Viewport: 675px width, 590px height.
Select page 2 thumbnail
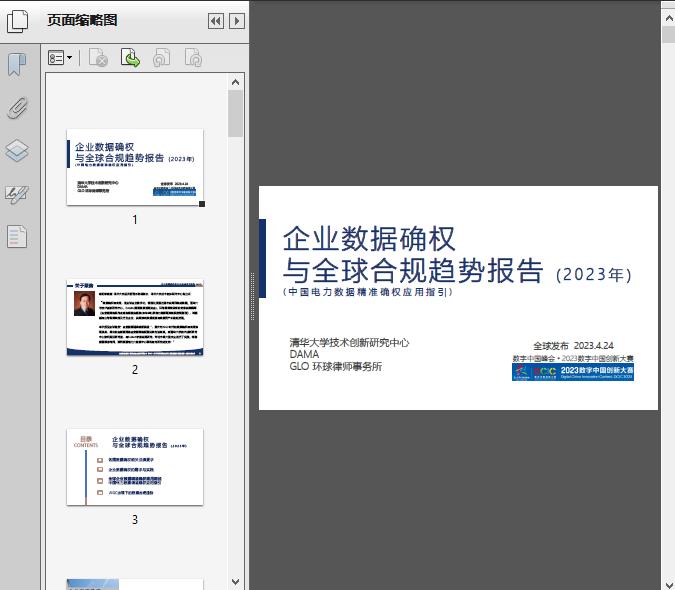135,318
